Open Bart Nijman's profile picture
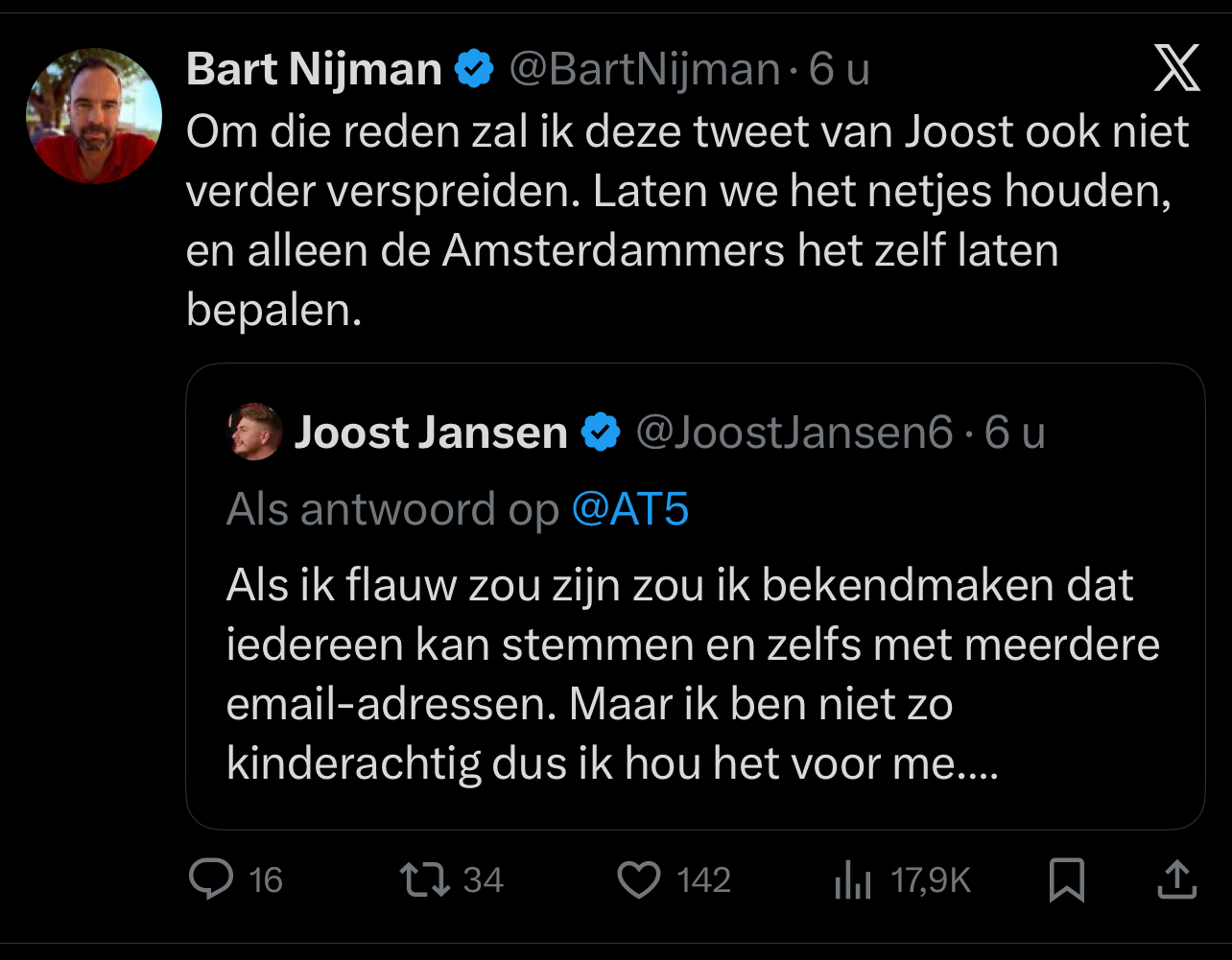 click(94, 115)
